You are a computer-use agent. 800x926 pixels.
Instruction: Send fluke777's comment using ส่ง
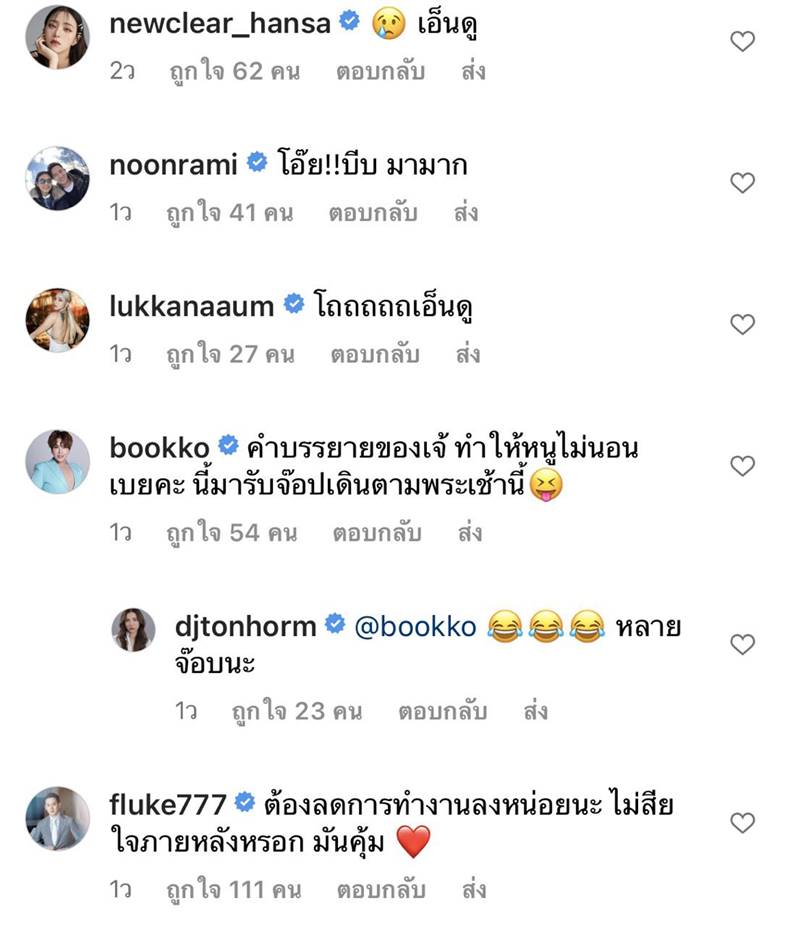click(474, 889)
